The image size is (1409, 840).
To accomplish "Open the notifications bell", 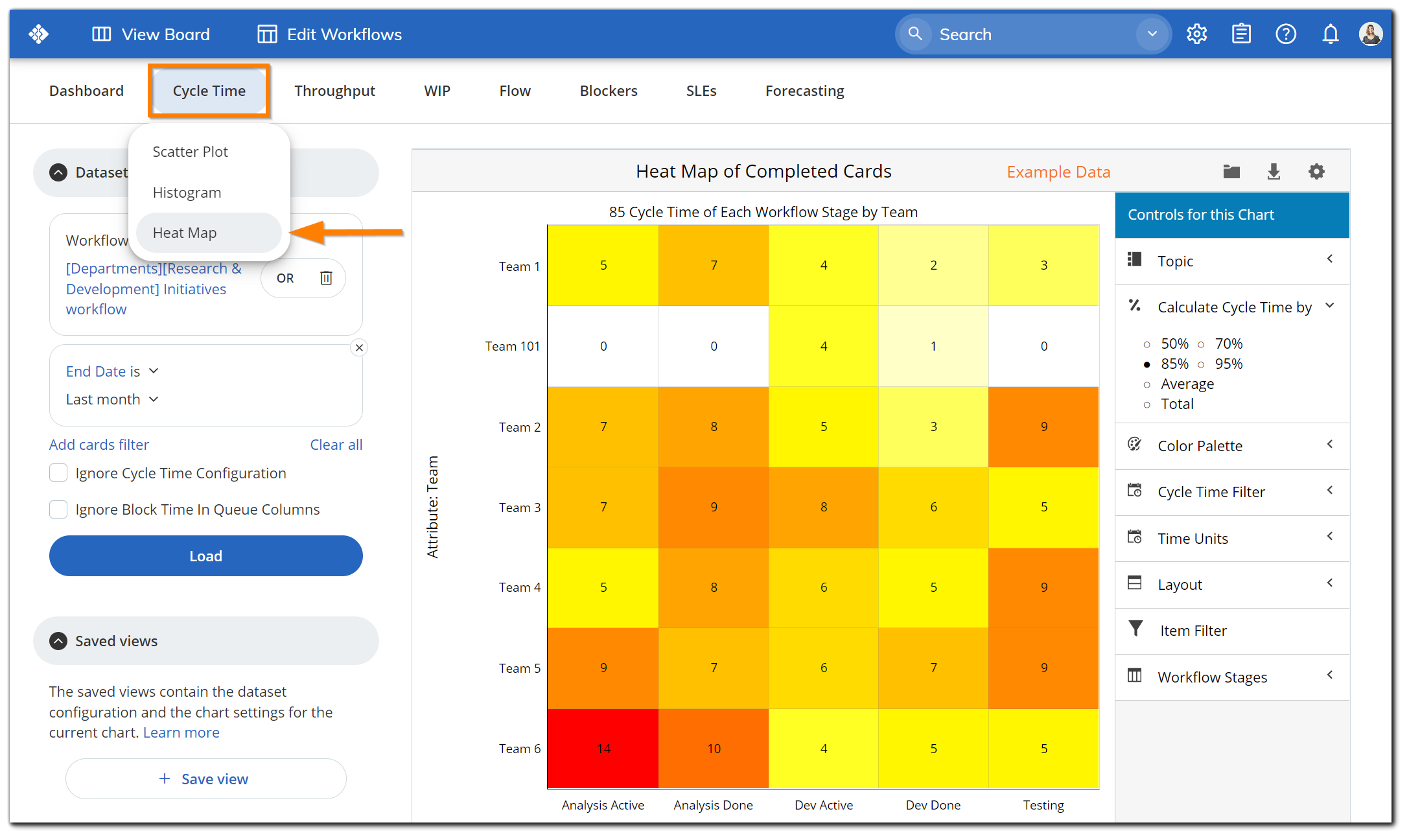I will (x=1331, y=34).
